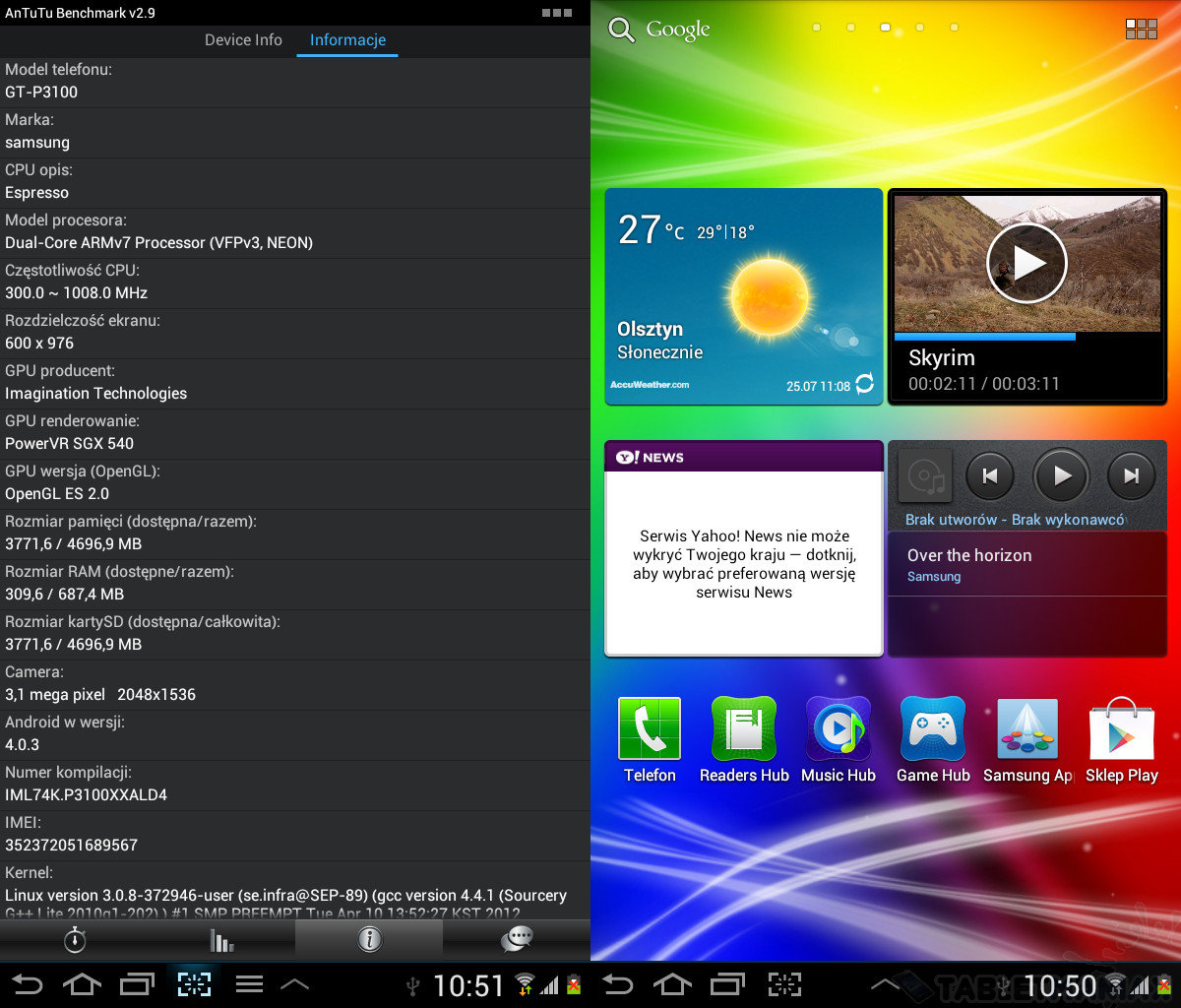Refresh the AccuWeather widget

(864, 384)
